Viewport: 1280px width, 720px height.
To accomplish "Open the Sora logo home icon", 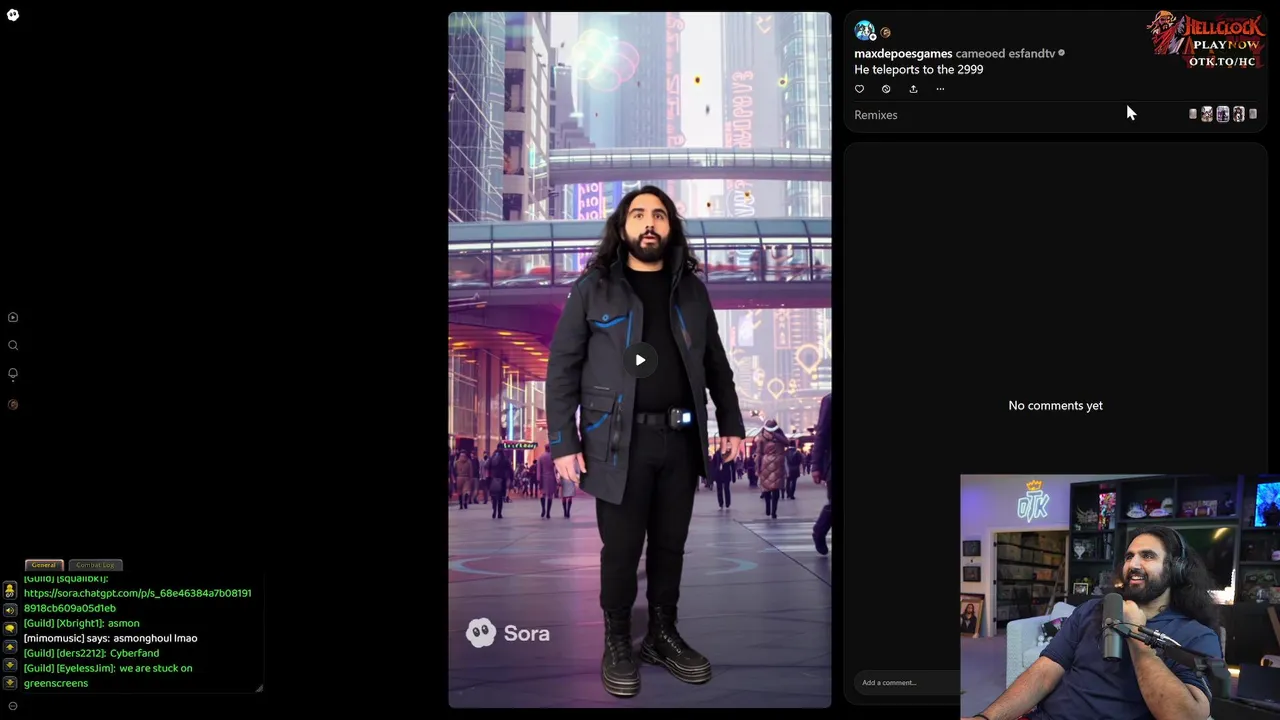I will tap(13, 15).
